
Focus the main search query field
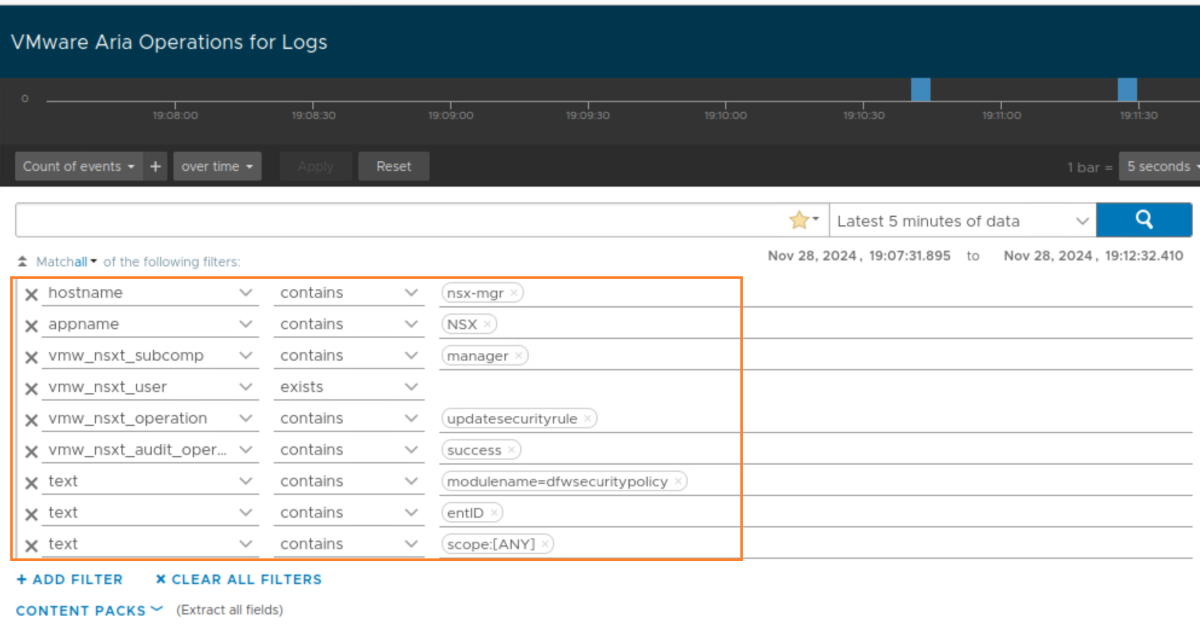(400, 220)
